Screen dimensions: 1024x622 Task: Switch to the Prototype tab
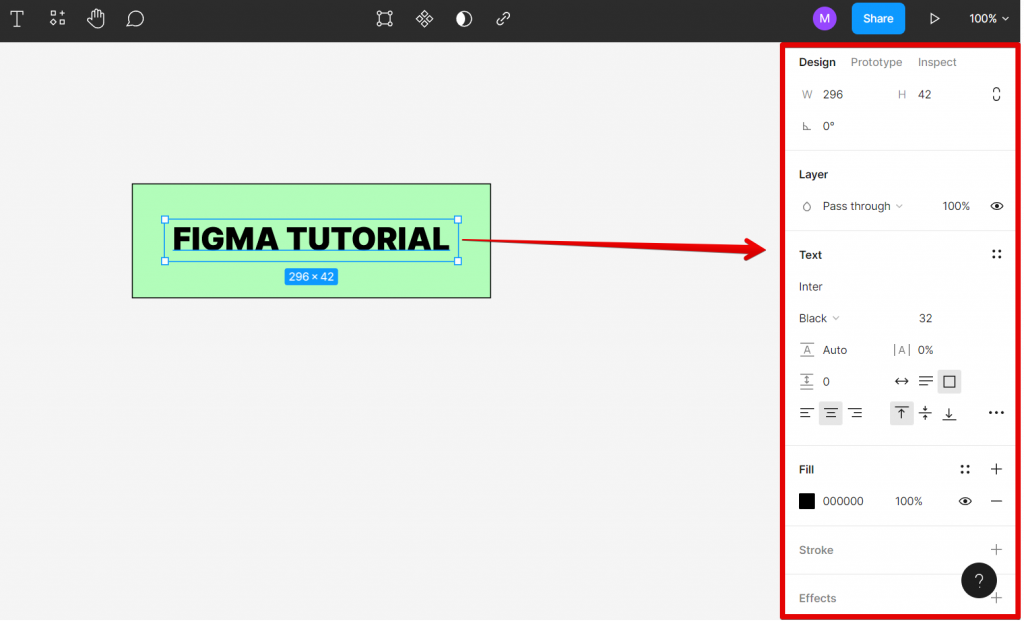(876, 62)
